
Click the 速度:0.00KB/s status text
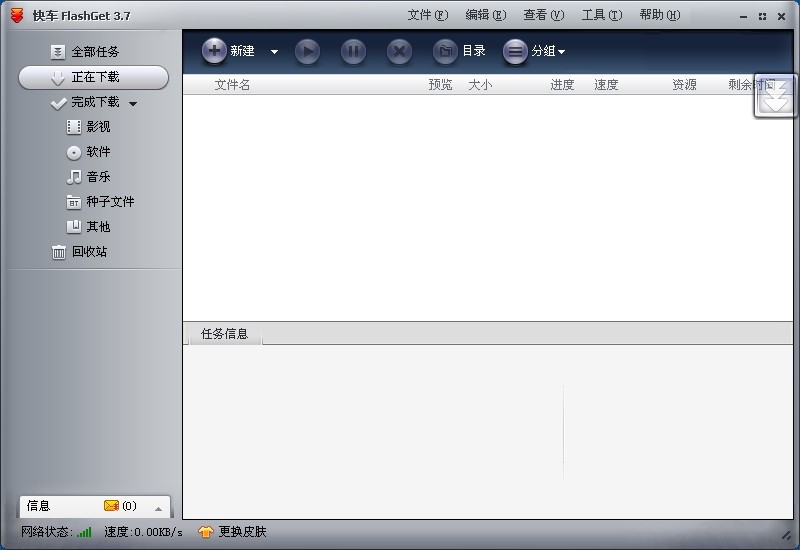143,532
